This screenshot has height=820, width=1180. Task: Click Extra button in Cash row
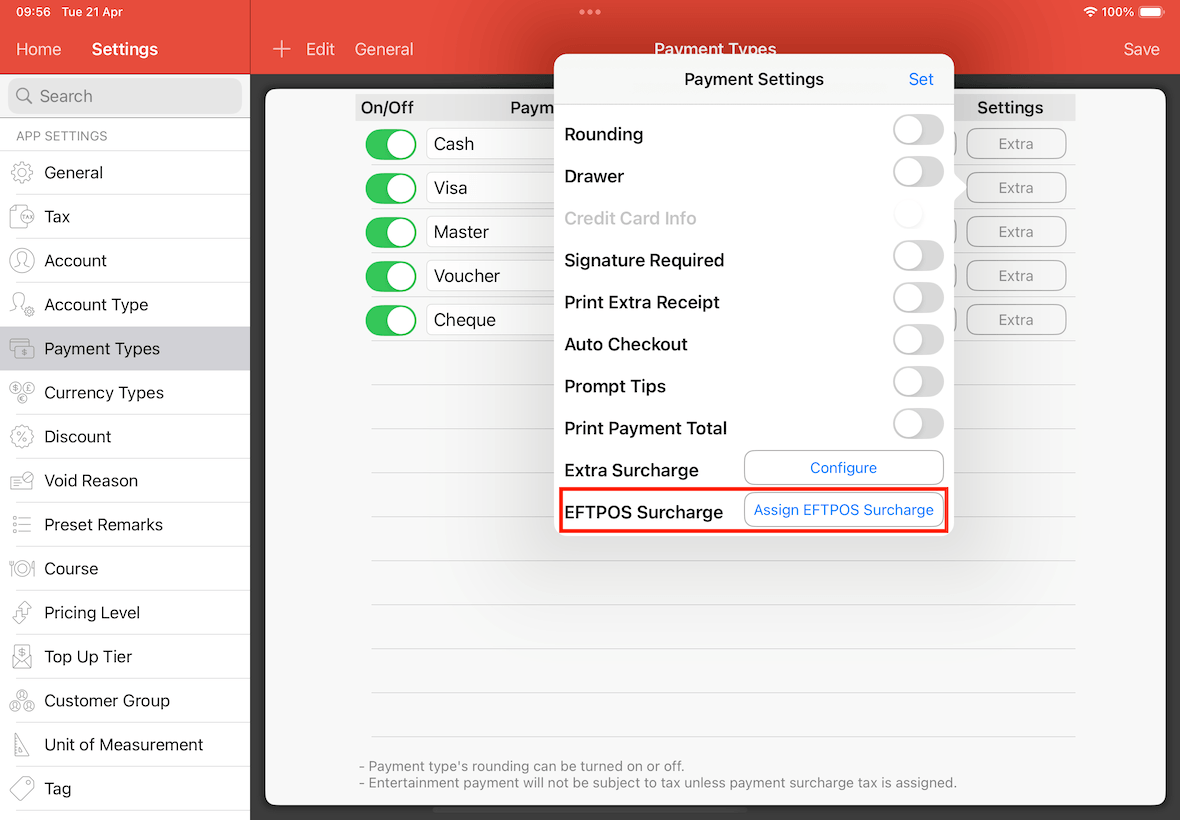tap(1016, 144)
